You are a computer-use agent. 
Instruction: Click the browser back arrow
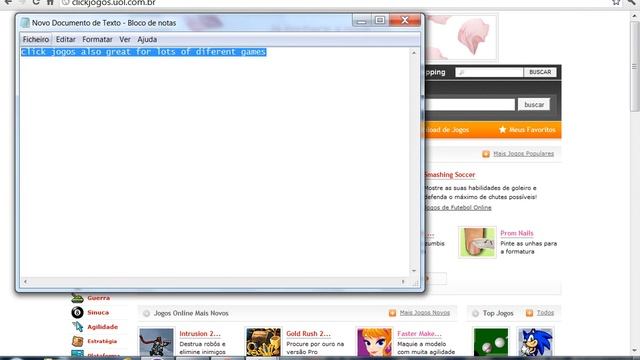[x=8, y=2]
